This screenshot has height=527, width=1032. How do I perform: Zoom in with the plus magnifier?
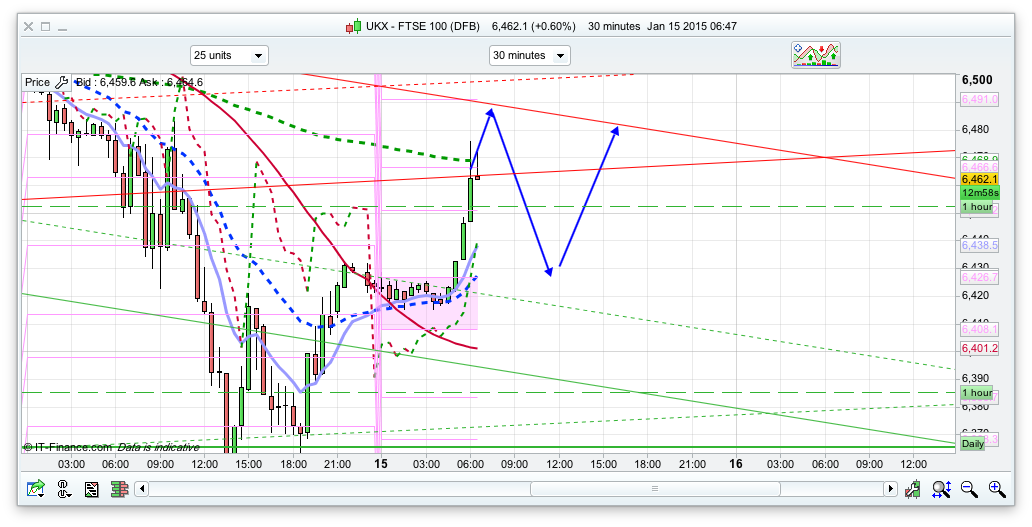click(996, 489)
